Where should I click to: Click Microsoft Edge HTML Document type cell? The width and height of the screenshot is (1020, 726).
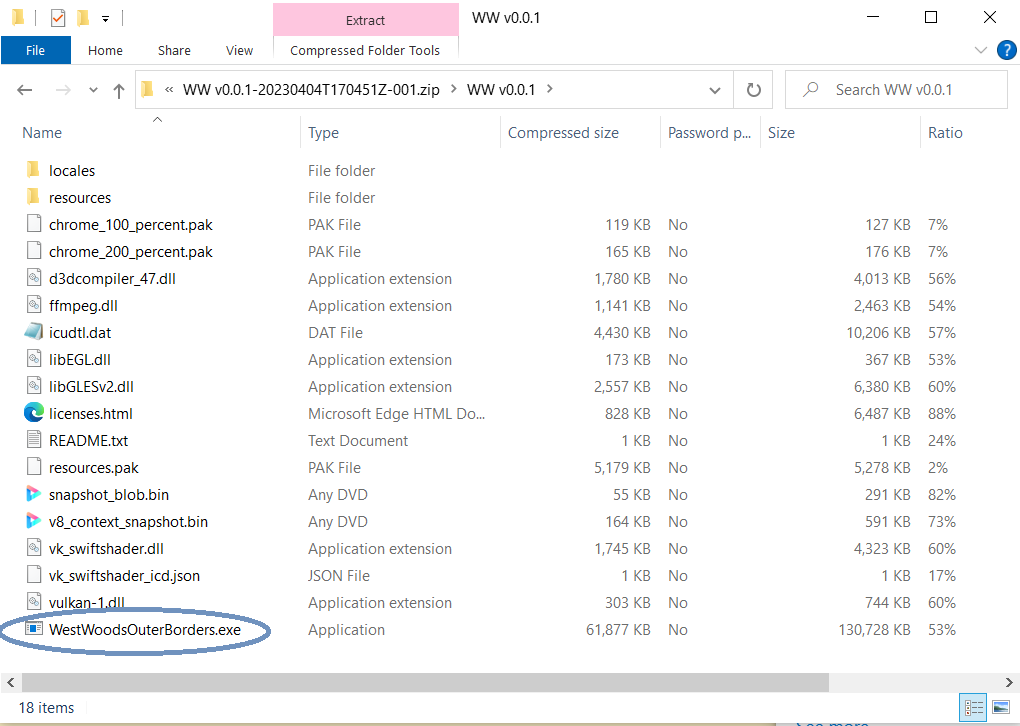pos(396,414)
